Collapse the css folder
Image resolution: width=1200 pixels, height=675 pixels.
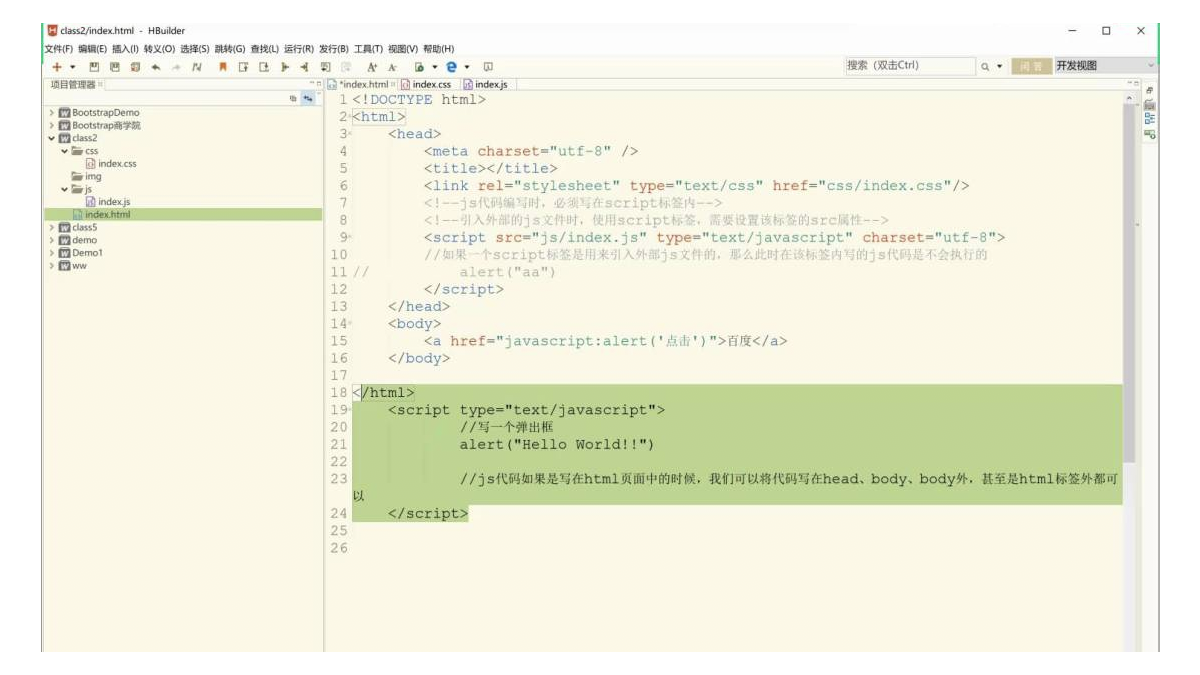click(x=64, y=151)
